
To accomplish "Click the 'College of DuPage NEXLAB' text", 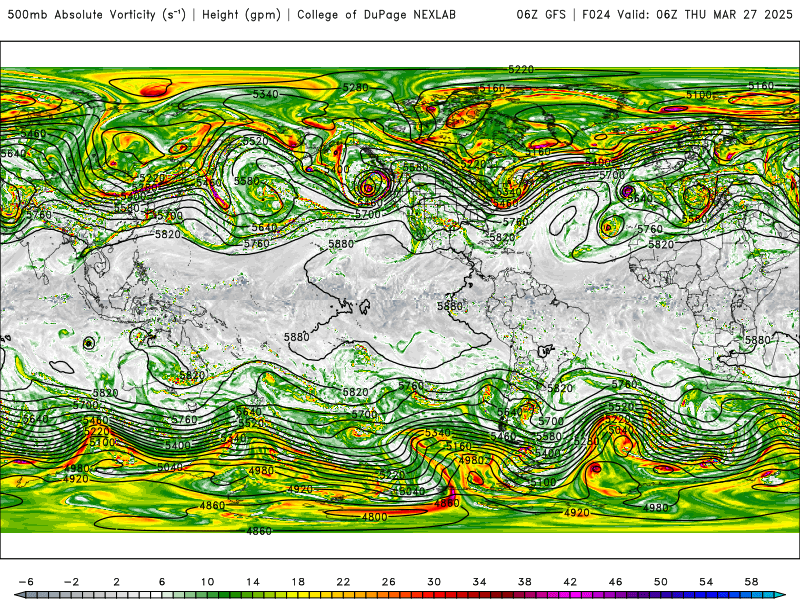I will click(x=376, y=15).
